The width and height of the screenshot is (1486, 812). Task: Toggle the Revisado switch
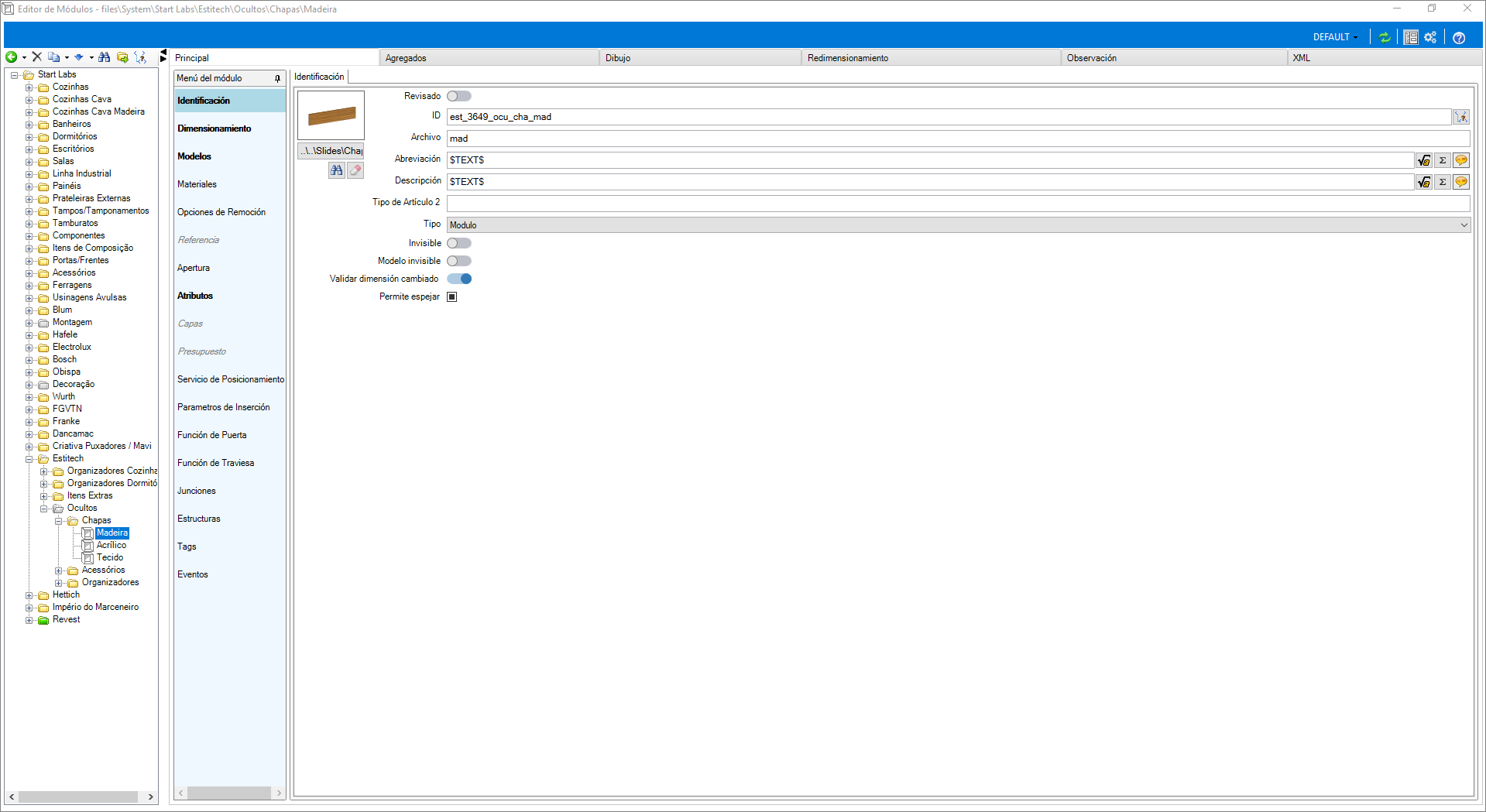(459, 96)
